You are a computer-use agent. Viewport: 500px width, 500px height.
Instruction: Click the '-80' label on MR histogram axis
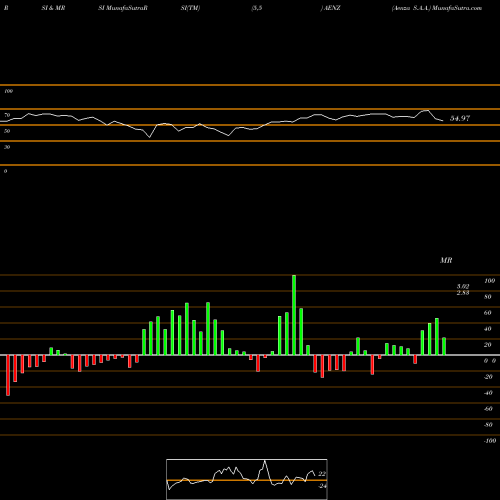(x=488, y=425)
